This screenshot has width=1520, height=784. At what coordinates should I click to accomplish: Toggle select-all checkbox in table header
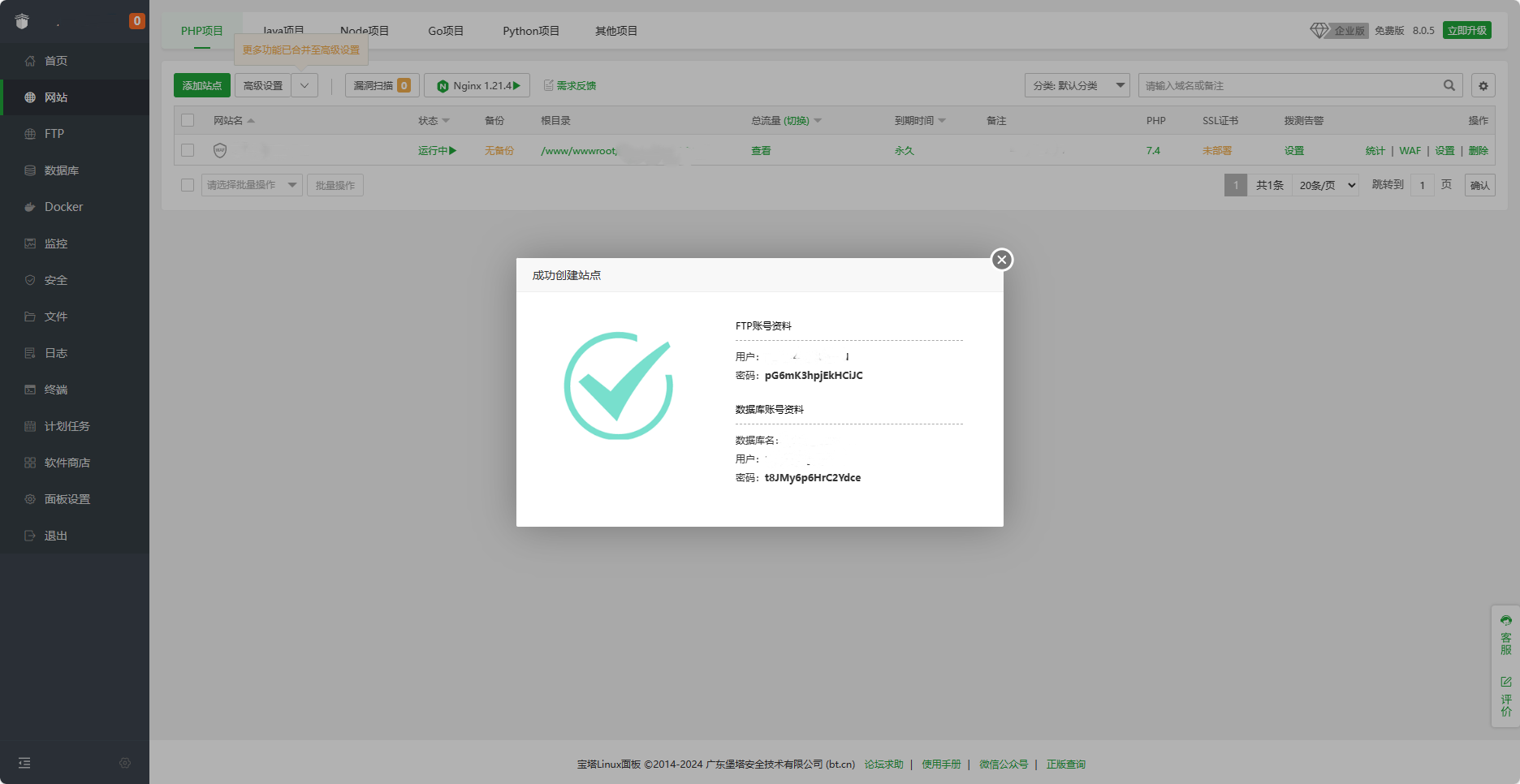[188, 120]
